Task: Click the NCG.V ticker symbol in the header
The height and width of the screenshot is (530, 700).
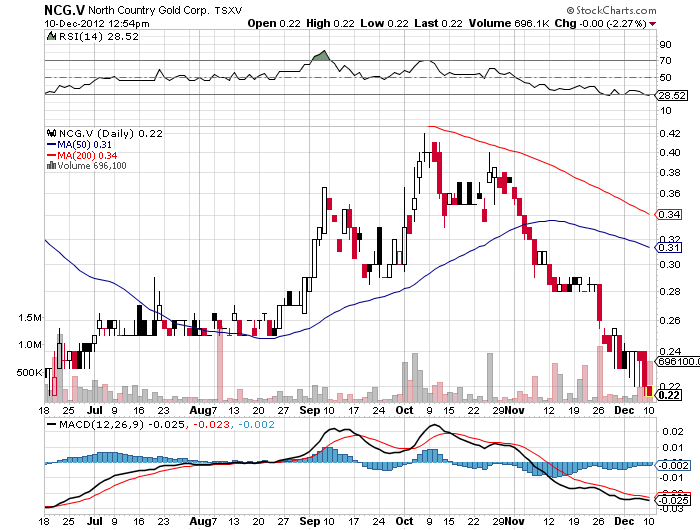Action: [64, 10]
